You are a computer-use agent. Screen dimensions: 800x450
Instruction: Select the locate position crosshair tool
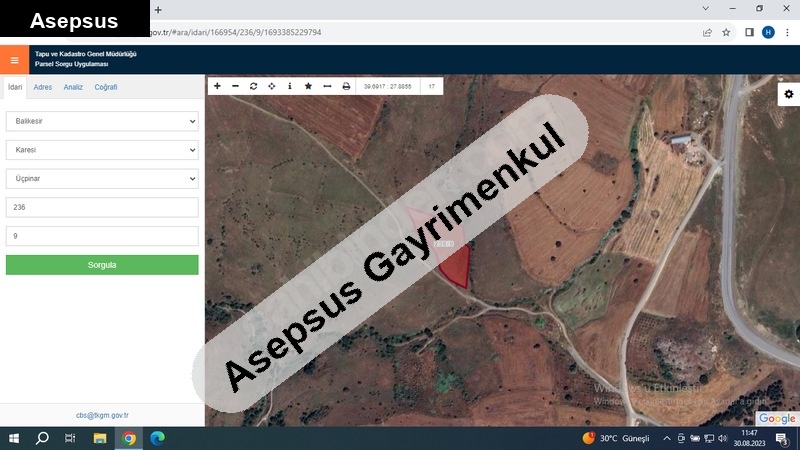coord(272,87)
